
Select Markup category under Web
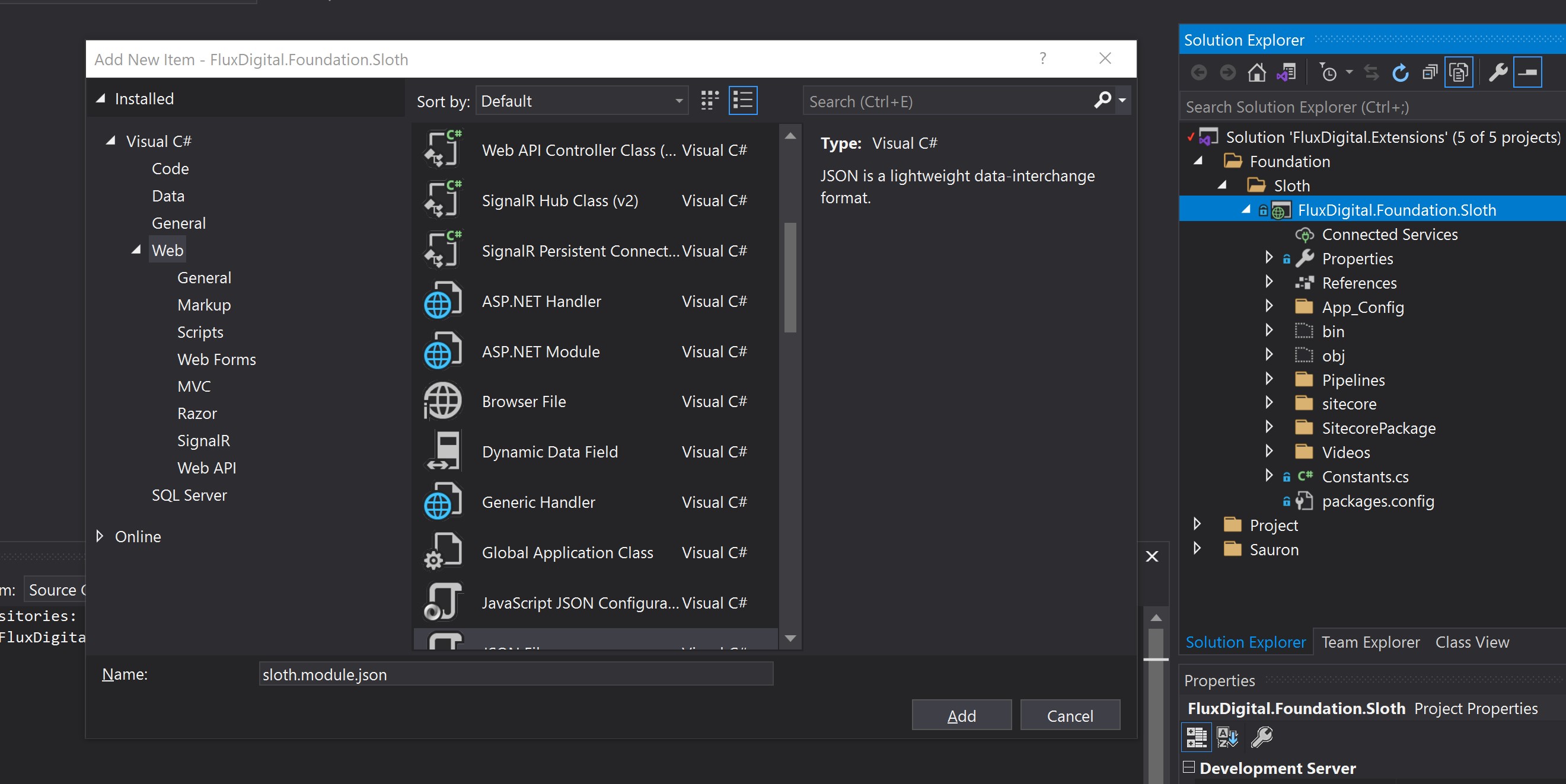pyautogui.click(x=203, y=305)
